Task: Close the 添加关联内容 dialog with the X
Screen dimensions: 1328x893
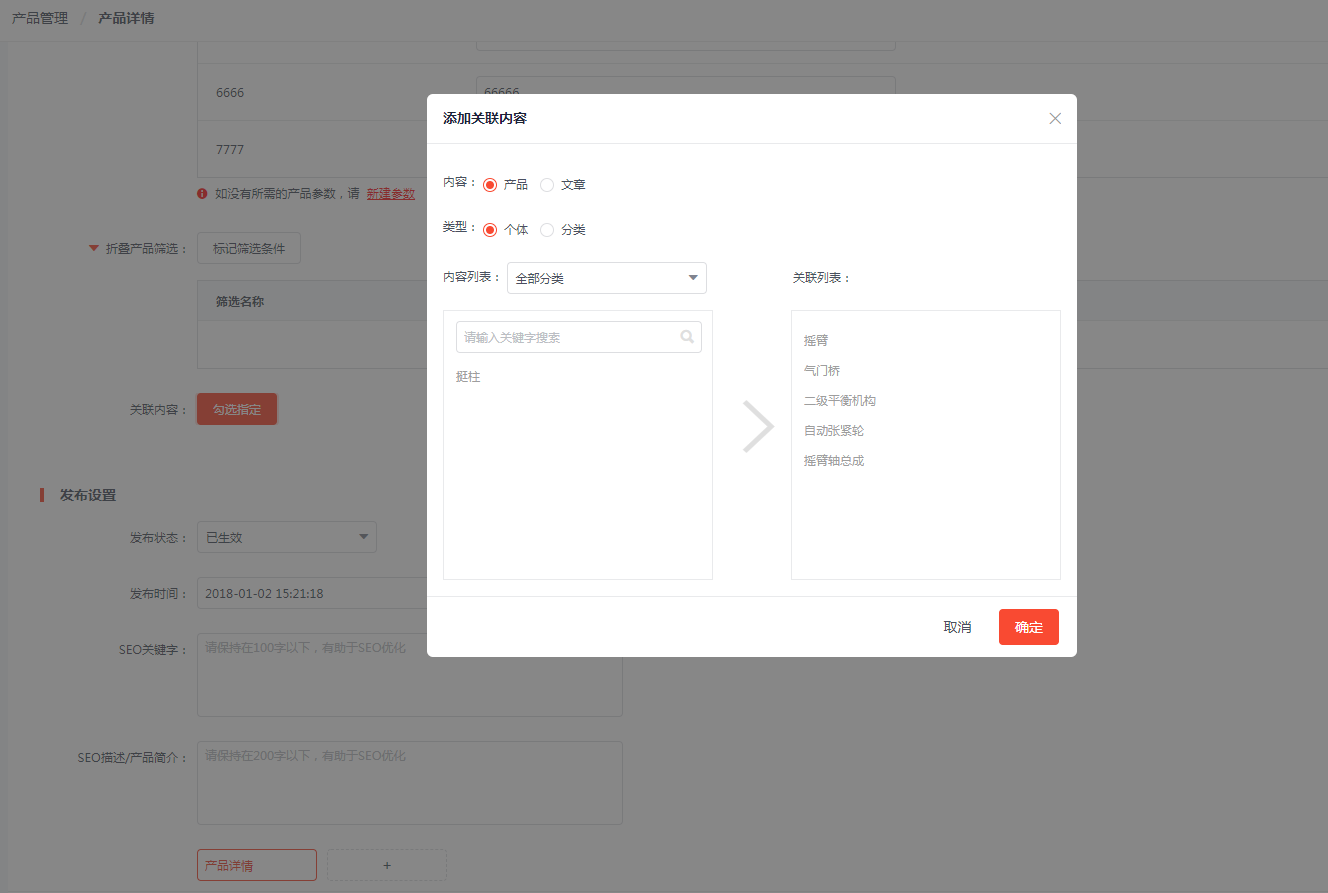Action: (x=1055, y=118)
